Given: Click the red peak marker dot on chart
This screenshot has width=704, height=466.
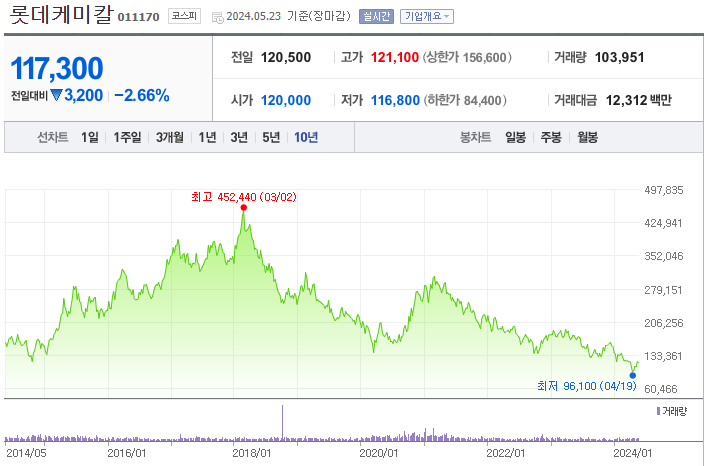Looking at the screenshot, I should click(x=244, y=207).
